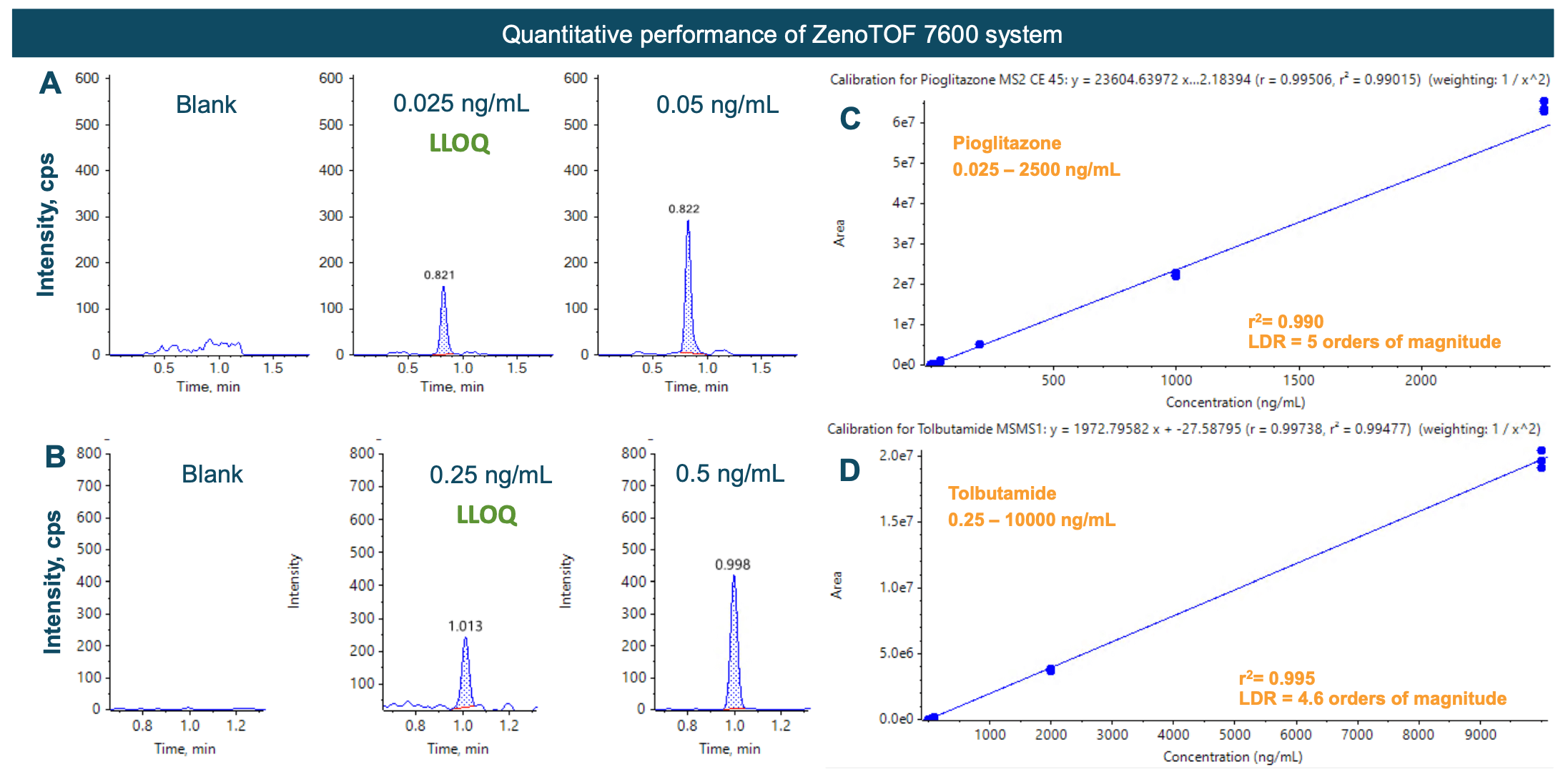Click the range text '0.025 – 2500 ng/mL'
This screenshot has width=1568, height=772.
(x=1036, y=169)
